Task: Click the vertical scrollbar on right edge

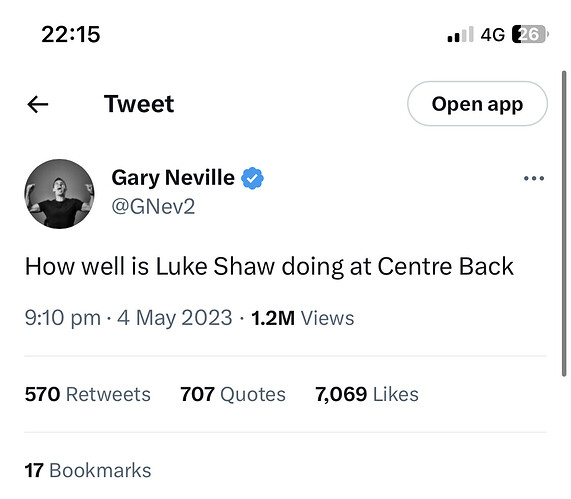Action: (564, 224)
